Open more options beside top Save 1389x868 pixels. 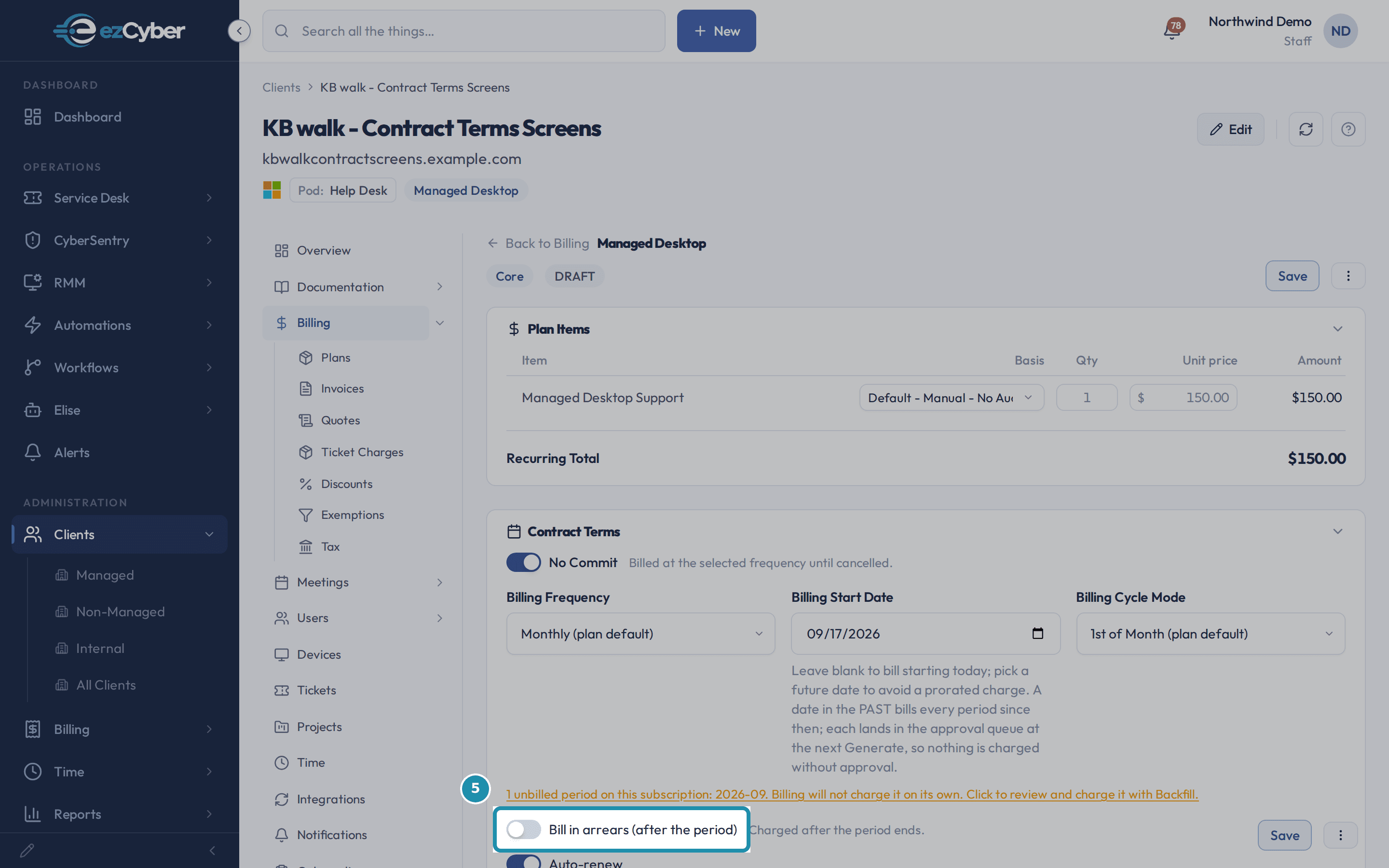(1348, 276)
